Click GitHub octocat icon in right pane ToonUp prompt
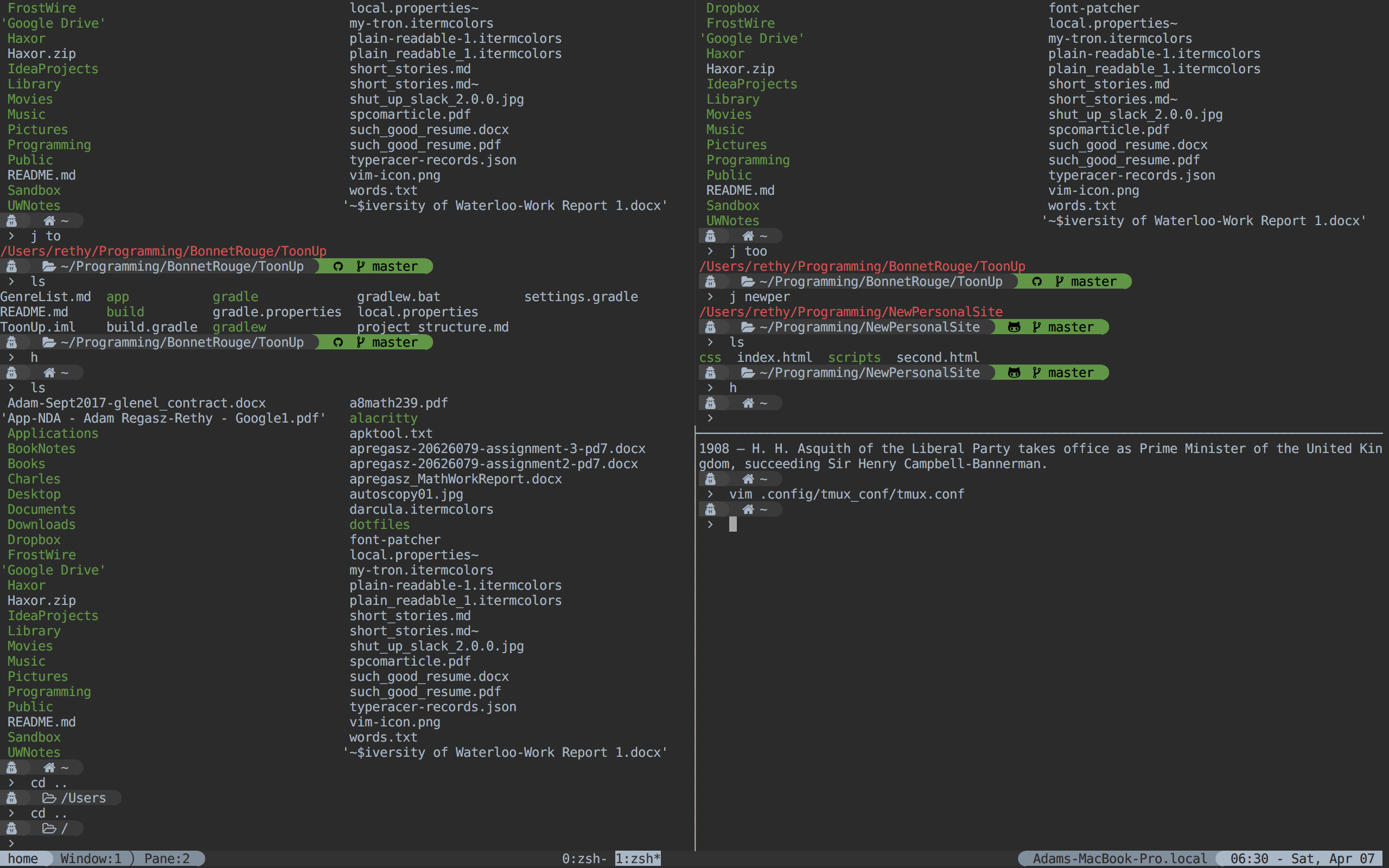The image size is (1389, 868). click(1036, 282)
